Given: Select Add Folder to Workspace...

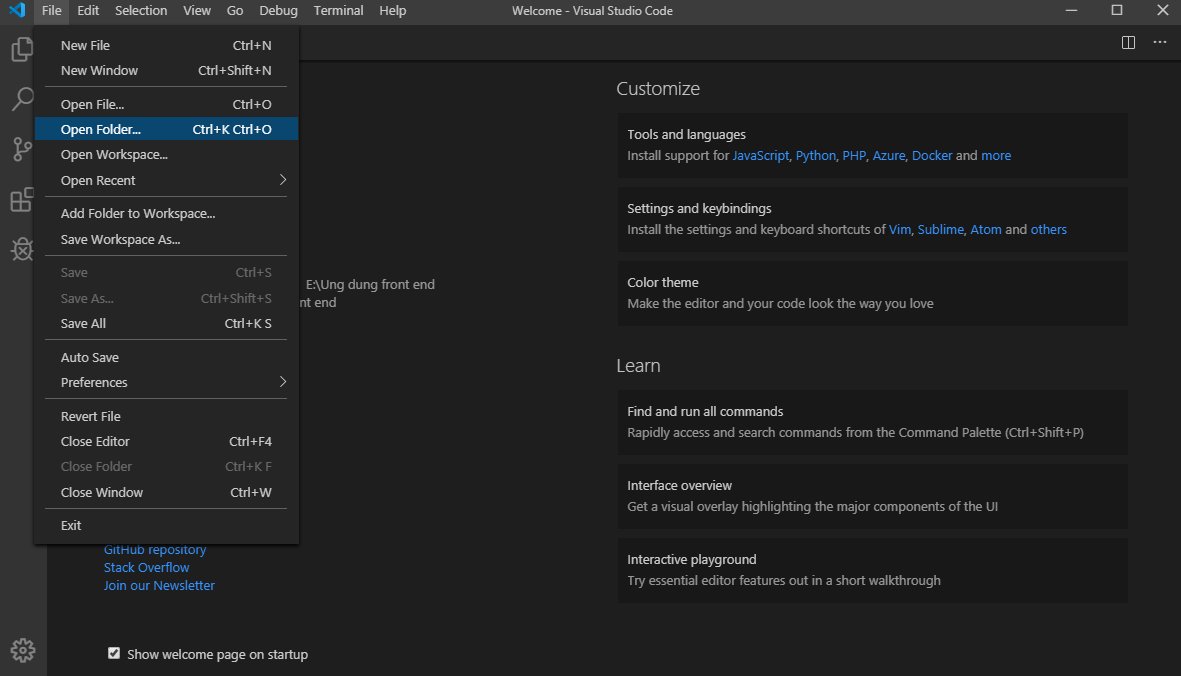Looking at the screenshot, I should (x=166, y=214).
